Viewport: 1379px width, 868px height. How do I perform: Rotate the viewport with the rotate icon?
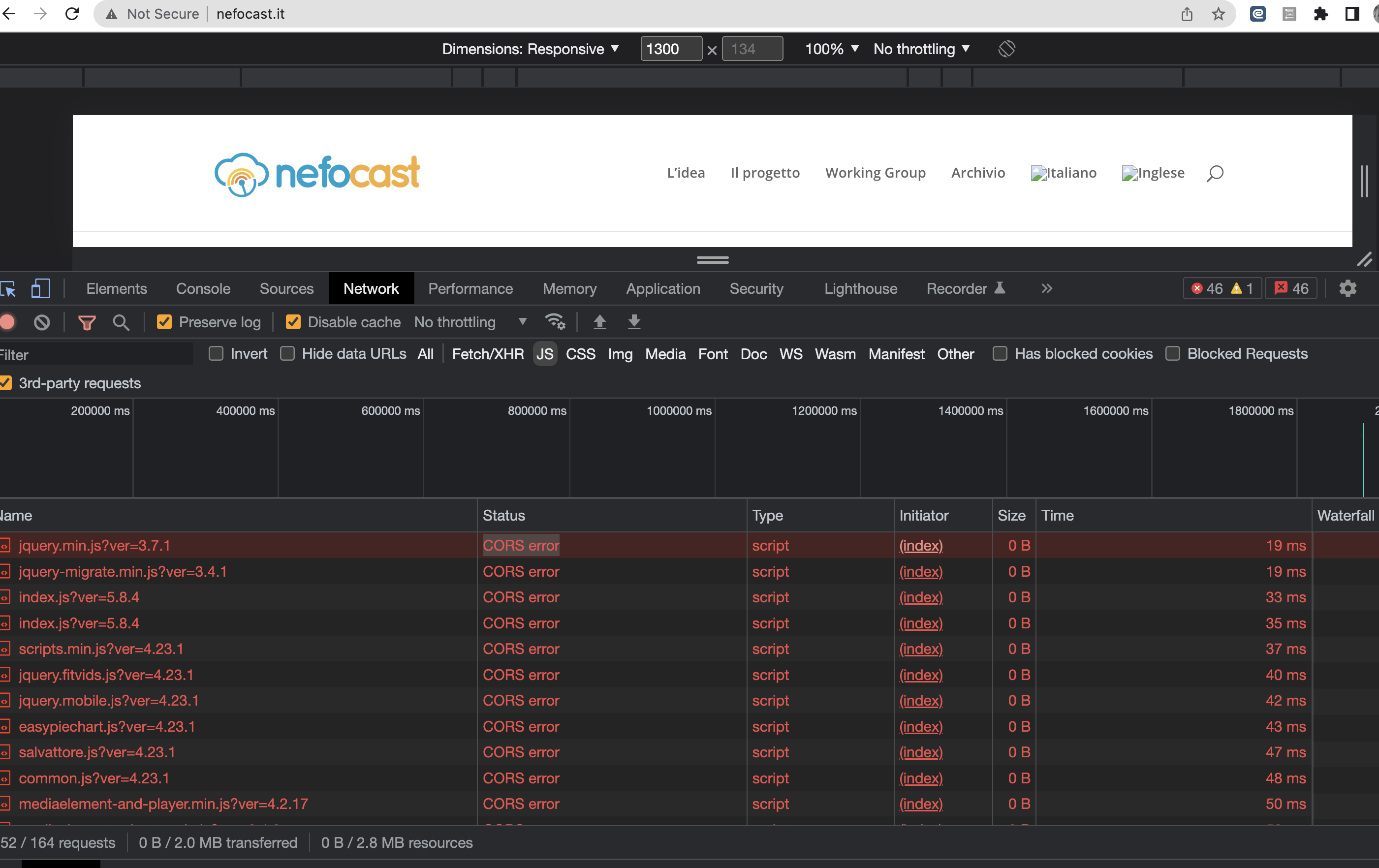(x=1006, y=49)
